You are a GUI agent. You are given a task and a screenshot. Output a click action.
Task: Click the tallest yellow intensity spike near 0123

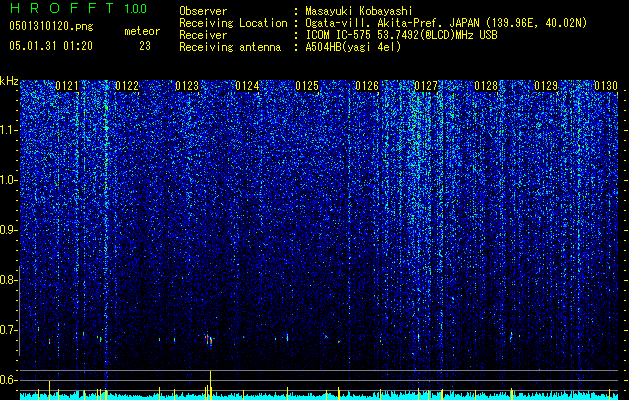(210, 385)
